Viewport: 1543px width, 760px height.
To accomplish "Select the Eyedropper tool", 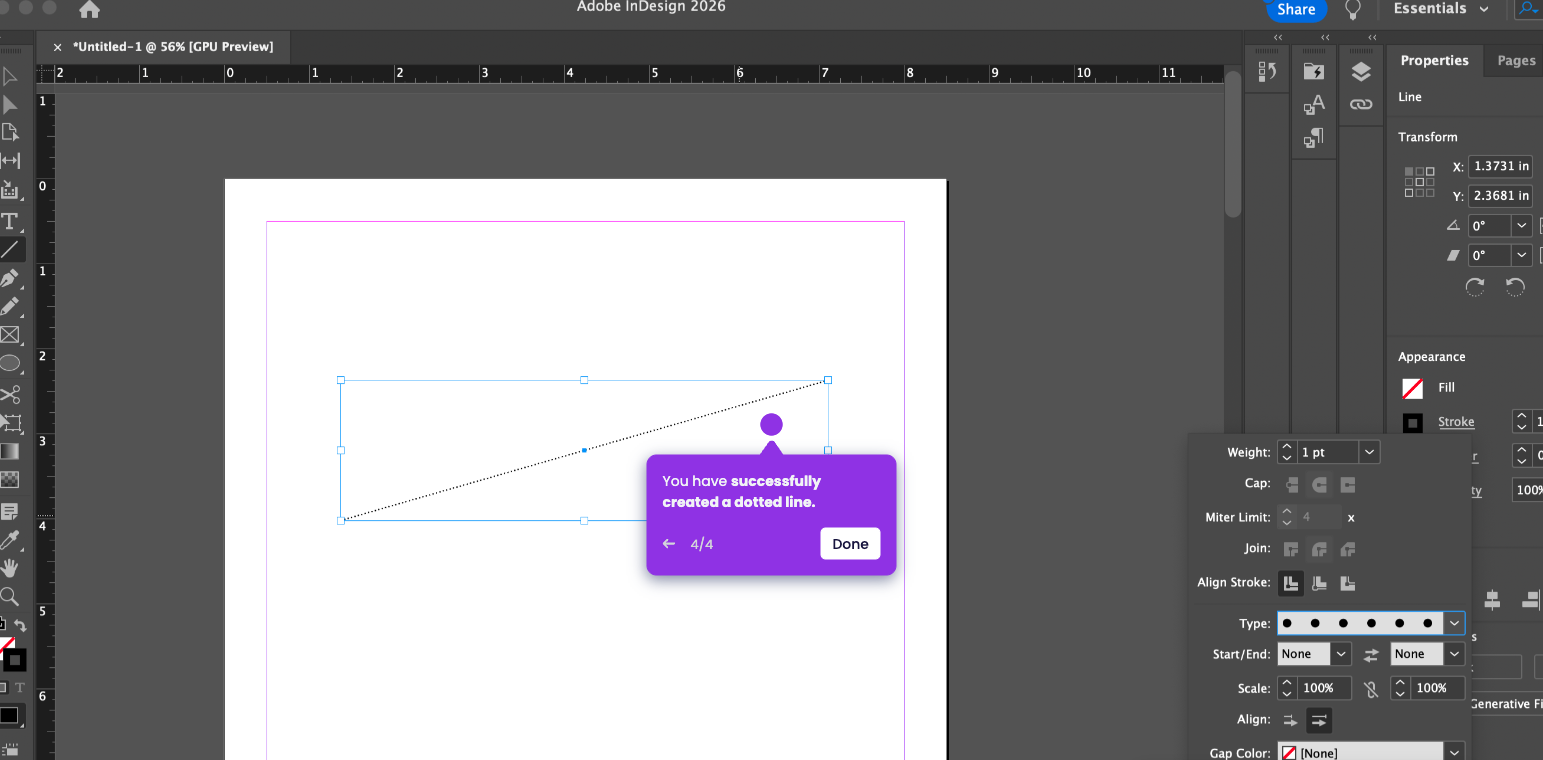I will click(x=10, y=540).
